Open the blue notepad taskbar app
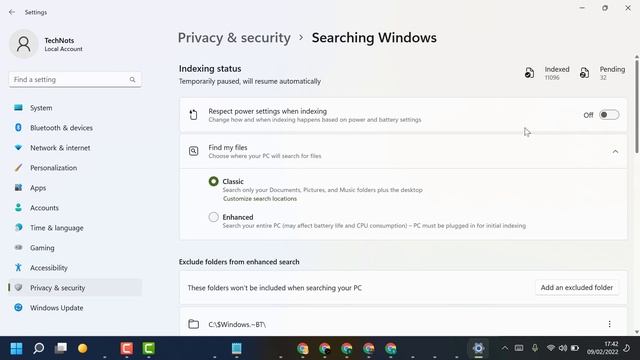The image size is (640, 360). (x=236, y=349)
